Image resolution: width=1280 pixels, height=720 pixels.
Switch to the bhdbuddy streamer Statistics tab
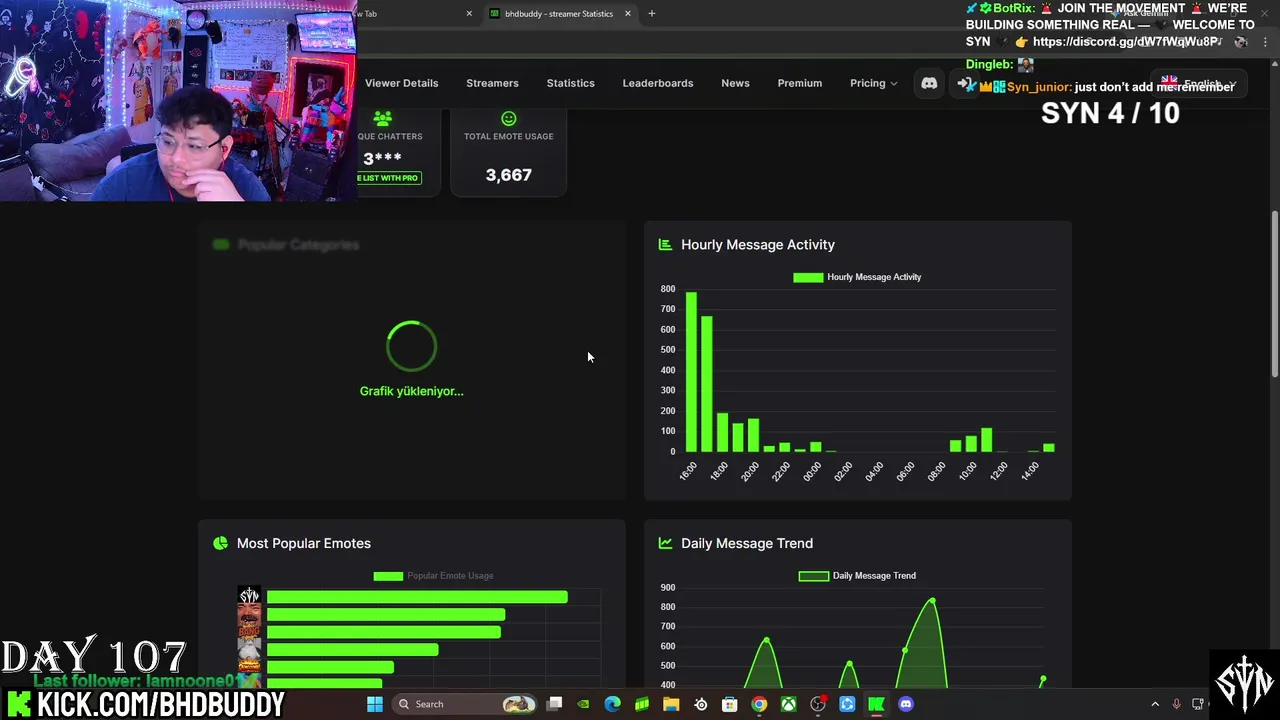pos(559,14)
